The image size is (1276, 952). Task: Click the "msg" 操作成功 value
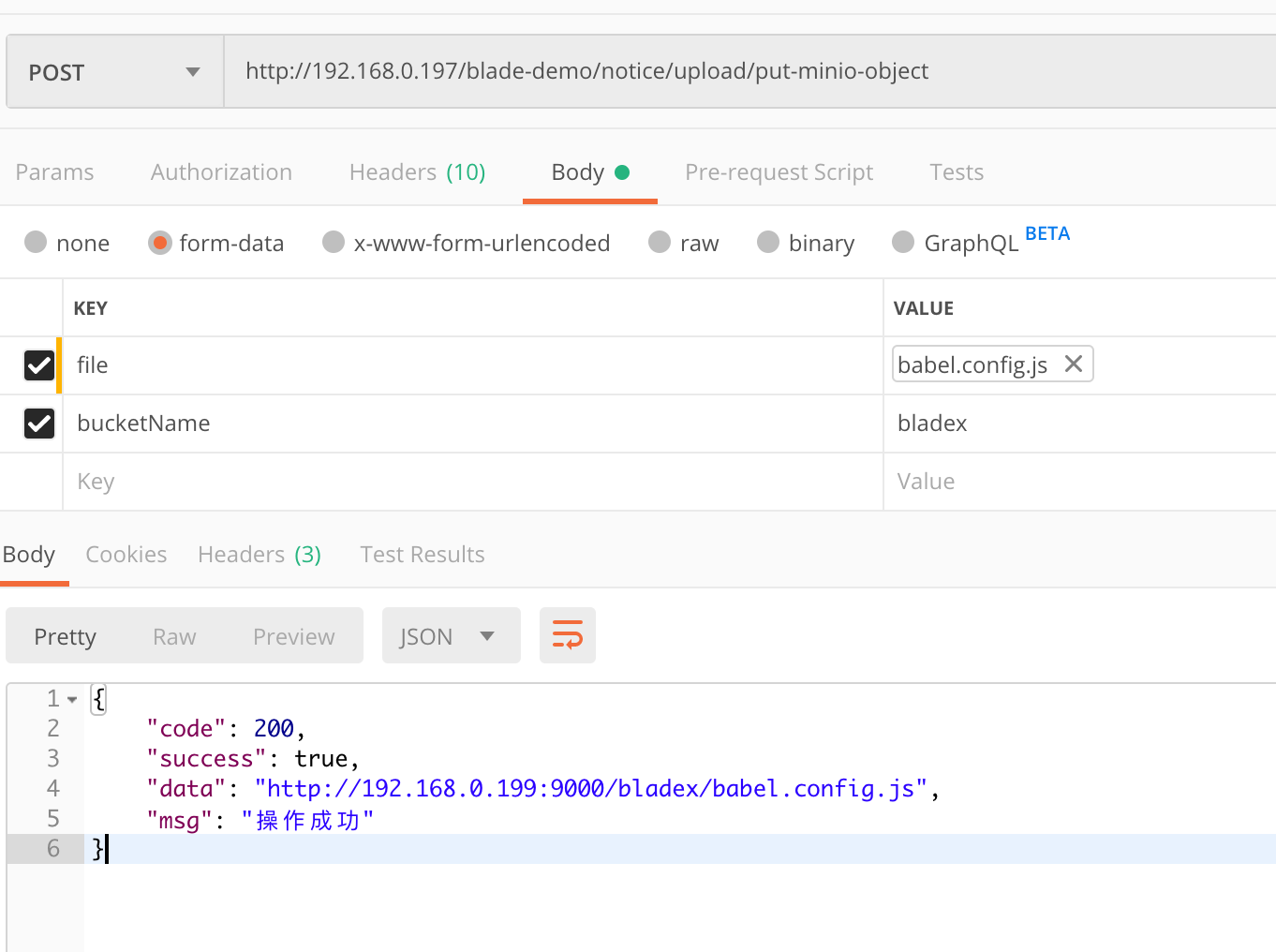coord(307,821)
